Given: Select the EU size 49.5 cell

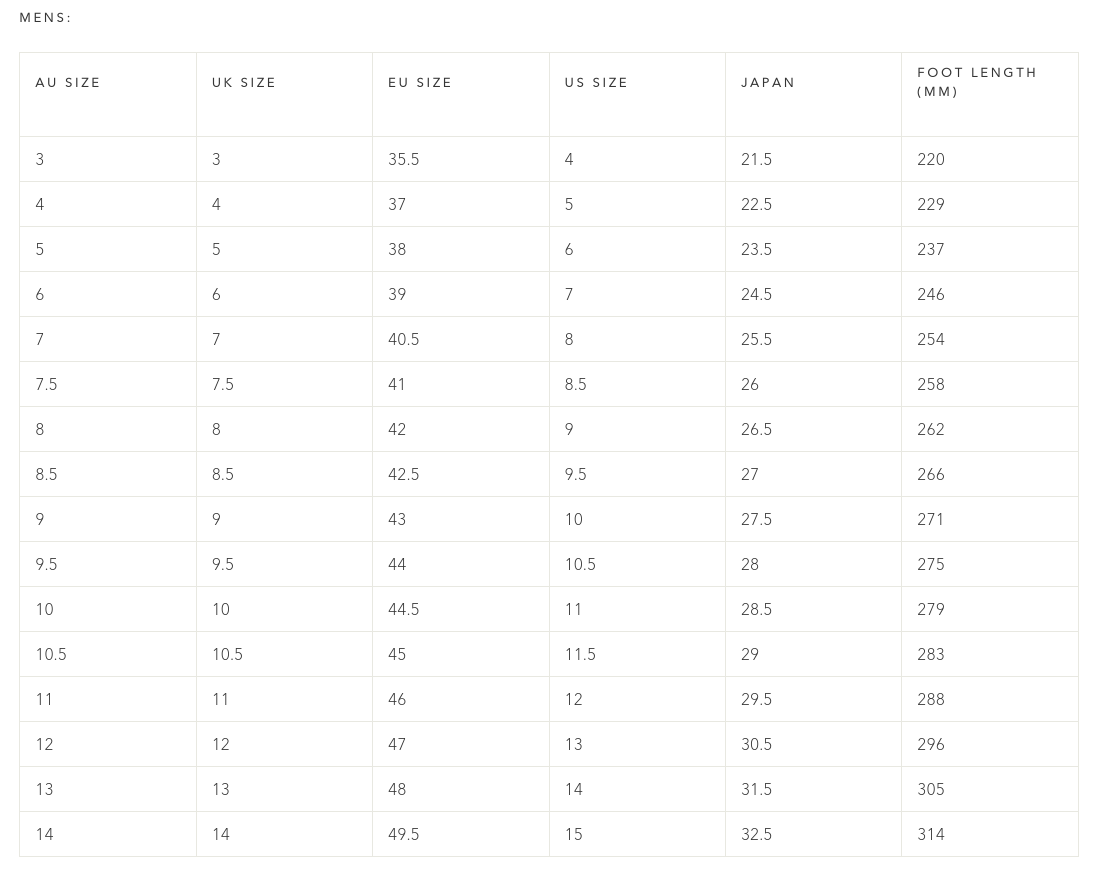Looking at the screenshot, I should point(404,834).
